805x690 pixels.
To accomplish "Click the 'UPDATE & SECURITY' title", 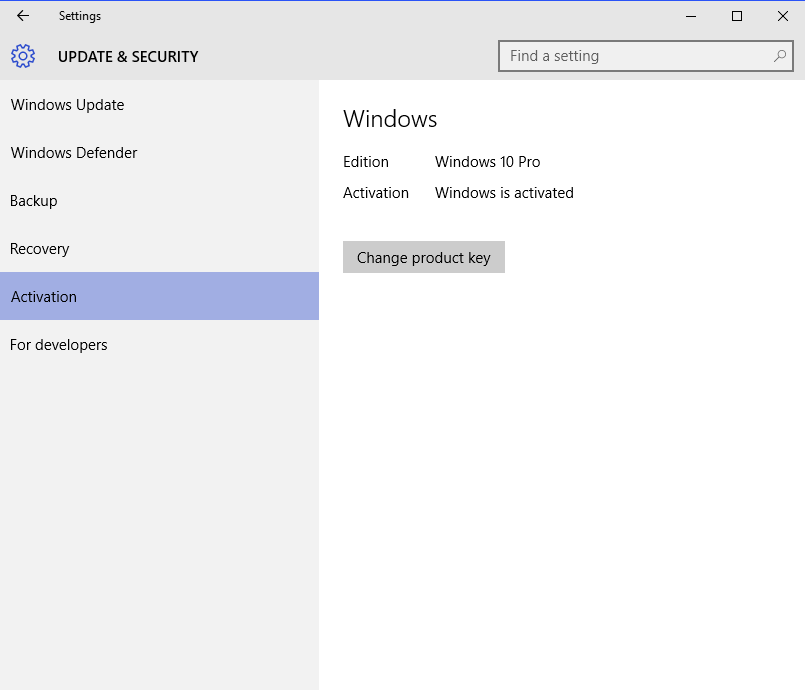I will point(128,56).
